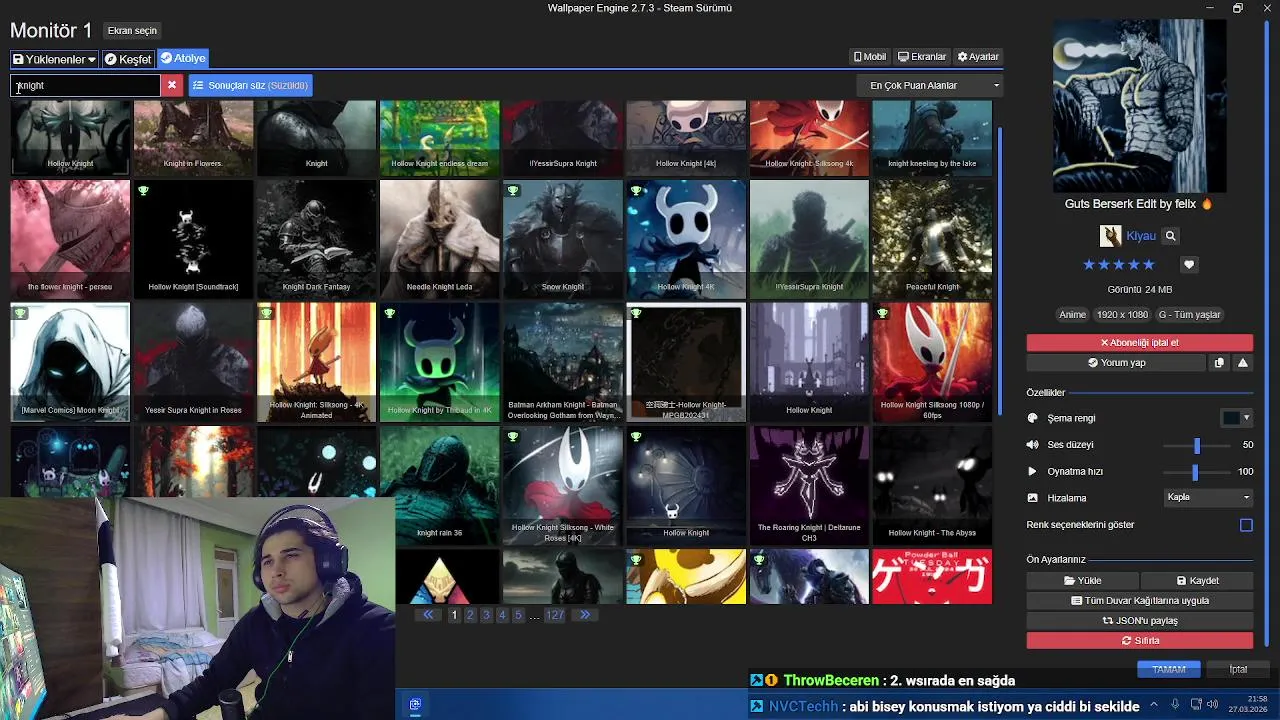Select the Needle Knight Leda thumbnail
Image resolution: width=1280 pixels, height=720 pixels.
pos(439,239)
